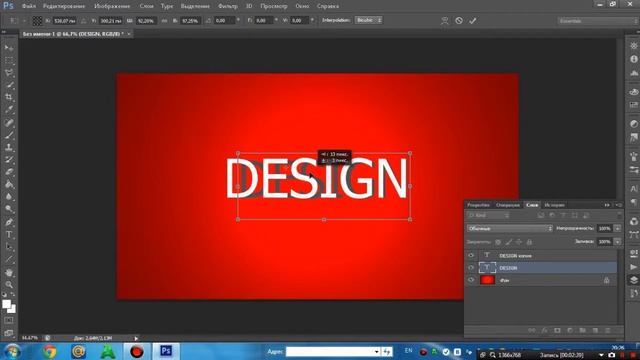Switch to the Операции tab

coord(507,205)
